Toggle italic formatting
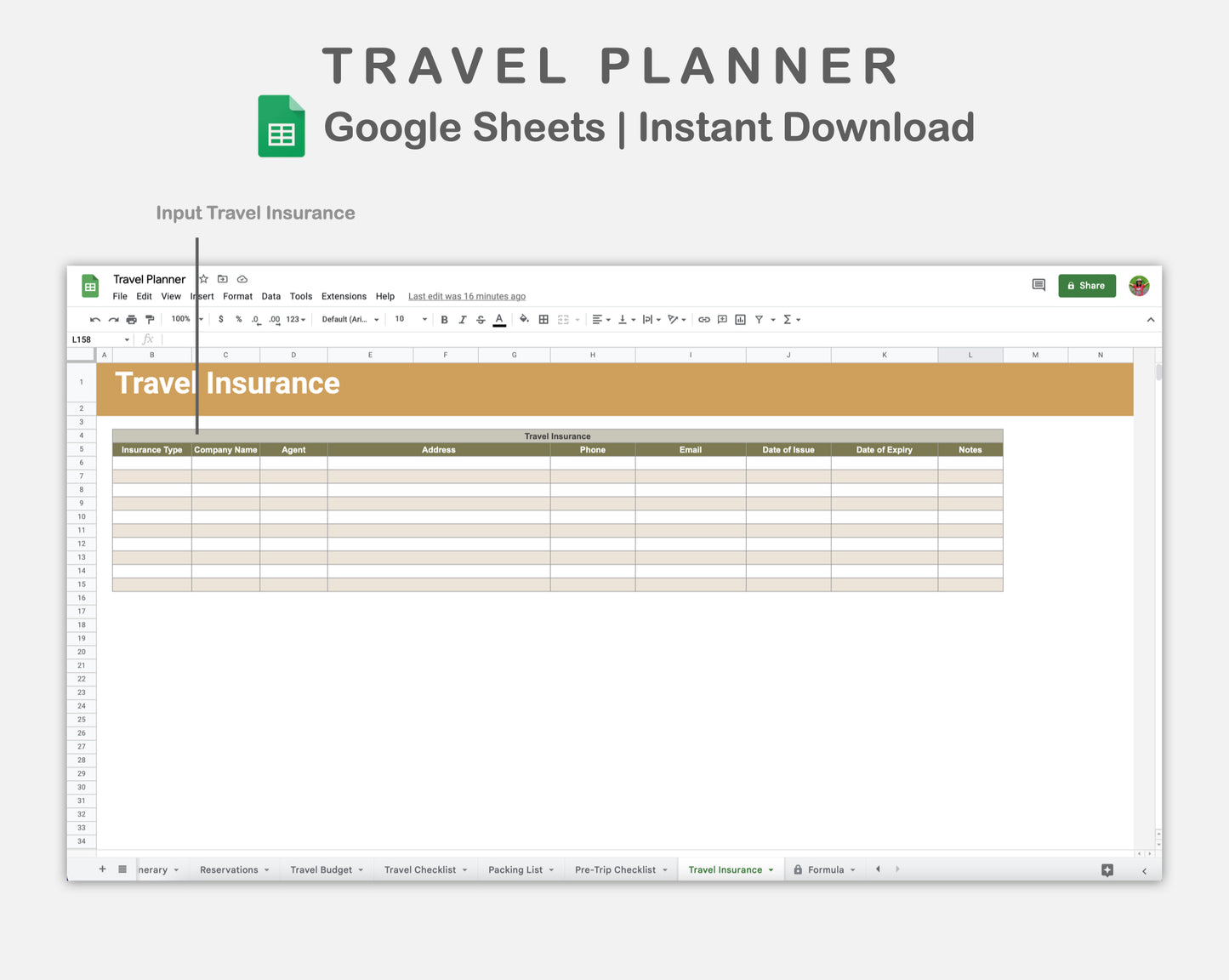This screenshot has height=980, width=1229. point(463,319)
